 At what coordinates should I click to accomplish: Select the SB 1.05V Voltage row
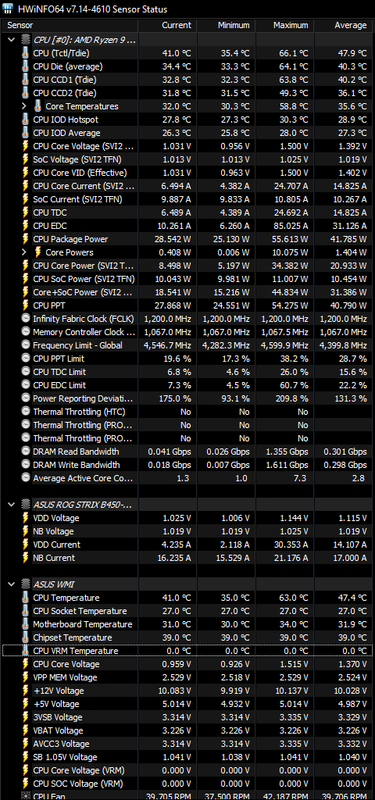[187, 757]
